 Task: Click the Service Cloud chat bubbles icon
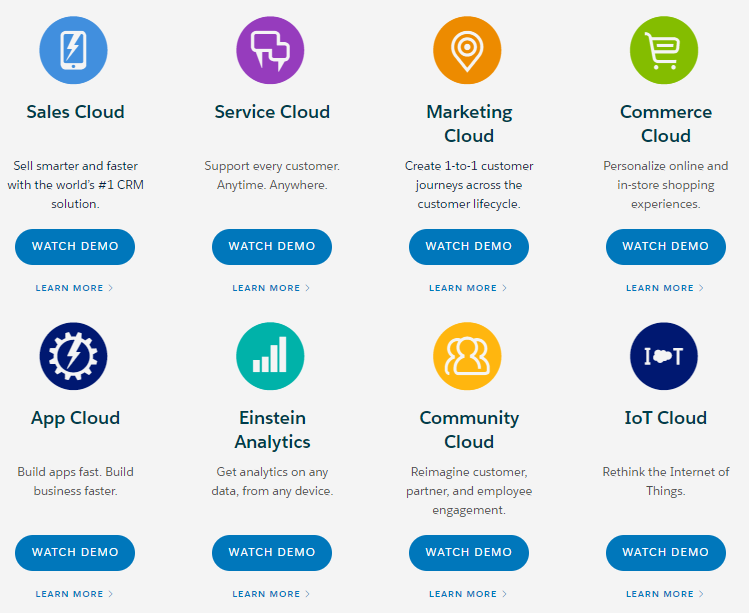(x=271, y=50)
